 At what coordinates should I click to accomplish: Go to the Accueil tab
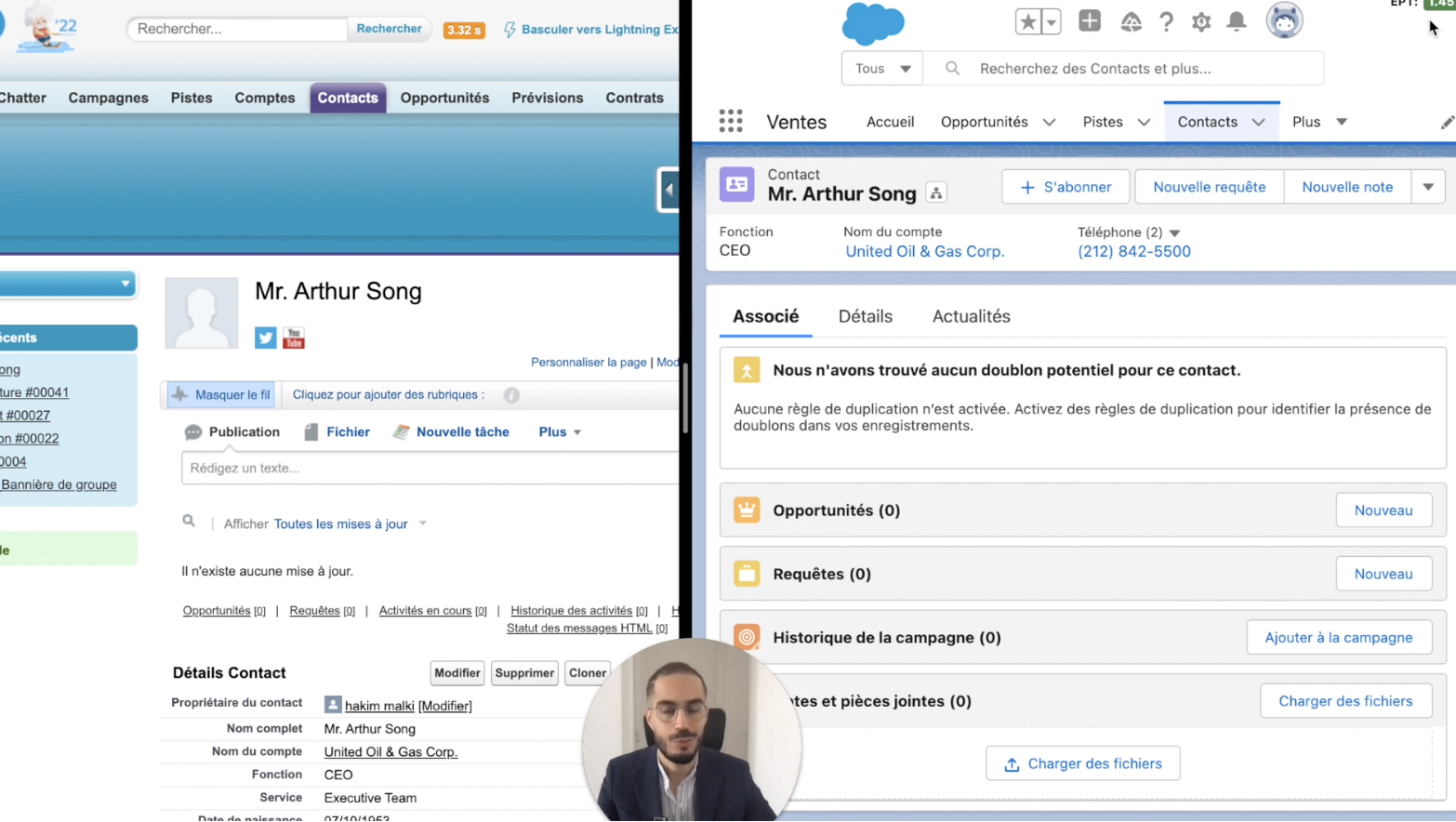(890, 122)
